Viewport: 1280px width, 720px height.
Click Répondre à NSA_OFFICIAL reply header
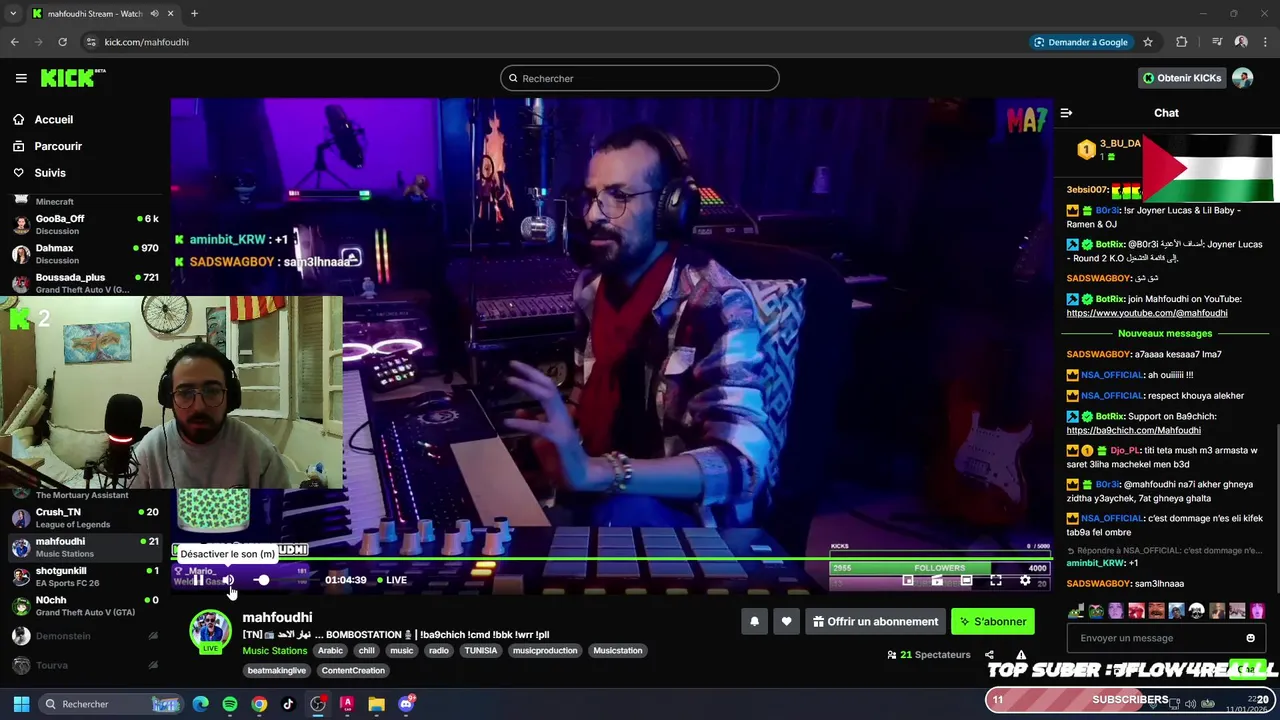pyautogui.click(x=1164, y=550)
